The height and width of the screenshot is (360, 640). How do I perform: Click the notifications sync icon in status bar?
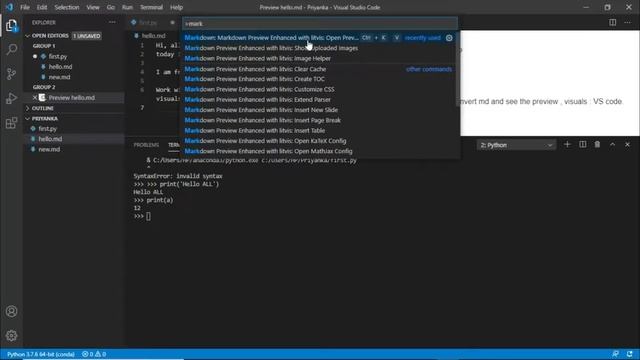[x=630, y=354]
